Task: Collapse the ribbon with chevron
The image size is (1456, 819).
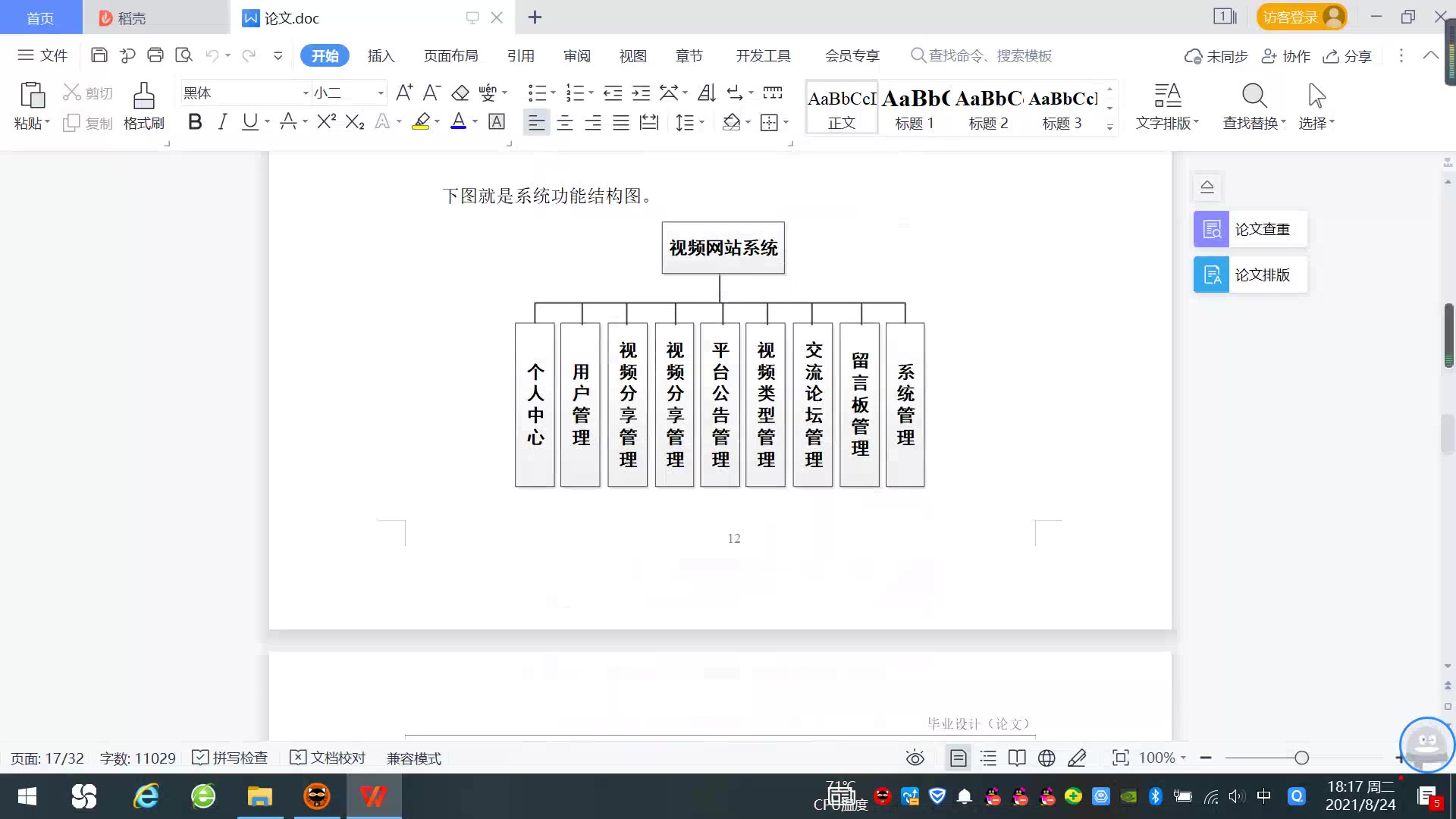Action: pyautogui.click(x=1430, y=55)
